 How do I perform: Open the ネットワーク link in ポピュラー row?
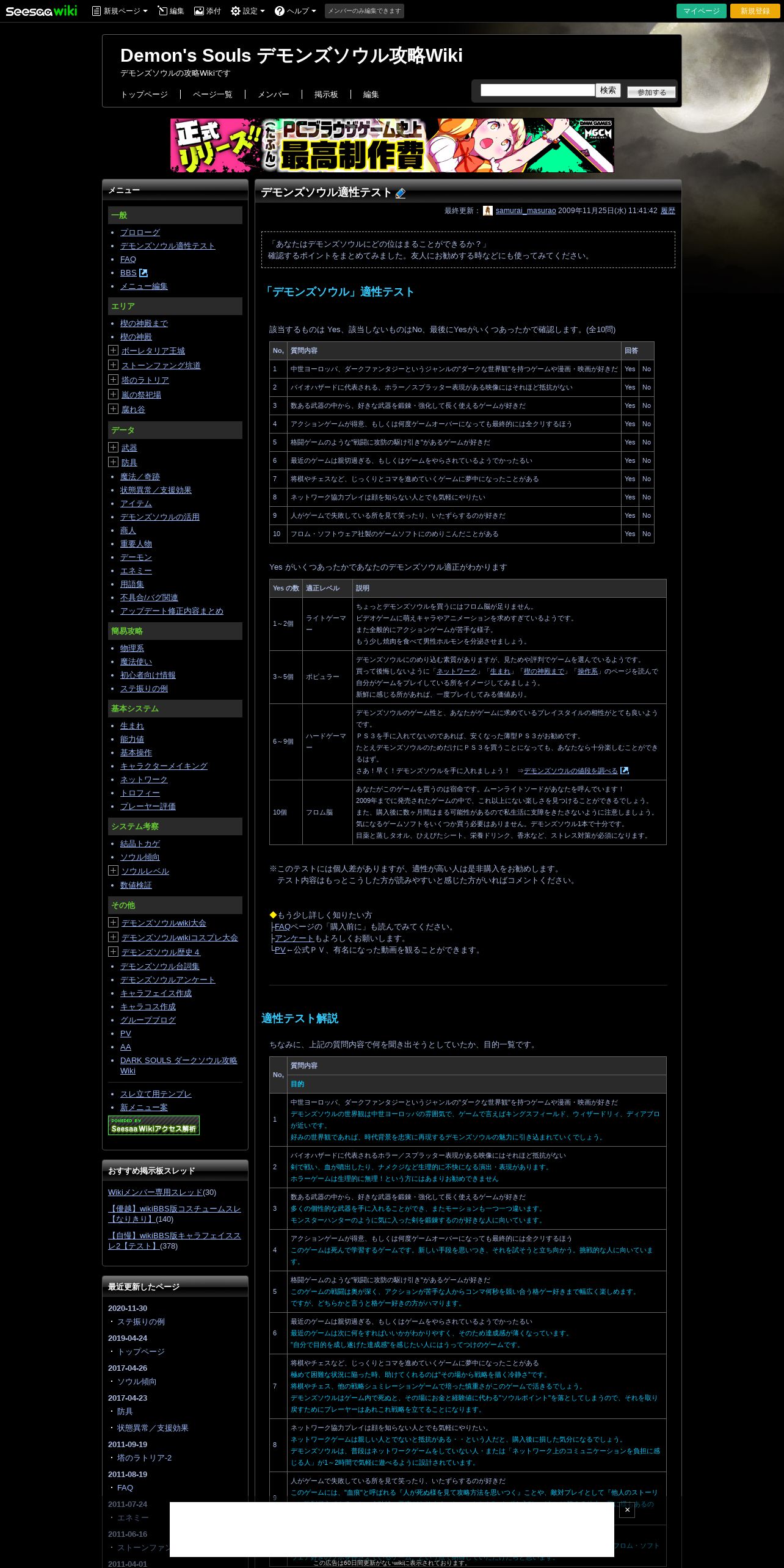tap(457, 671)
